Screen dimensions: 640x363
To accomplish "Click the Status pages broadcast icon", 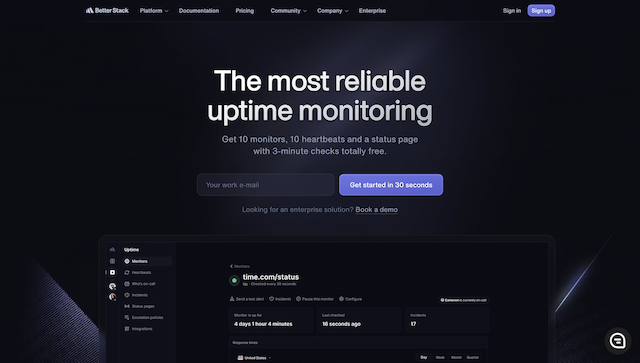I will [x=127, y=306].
